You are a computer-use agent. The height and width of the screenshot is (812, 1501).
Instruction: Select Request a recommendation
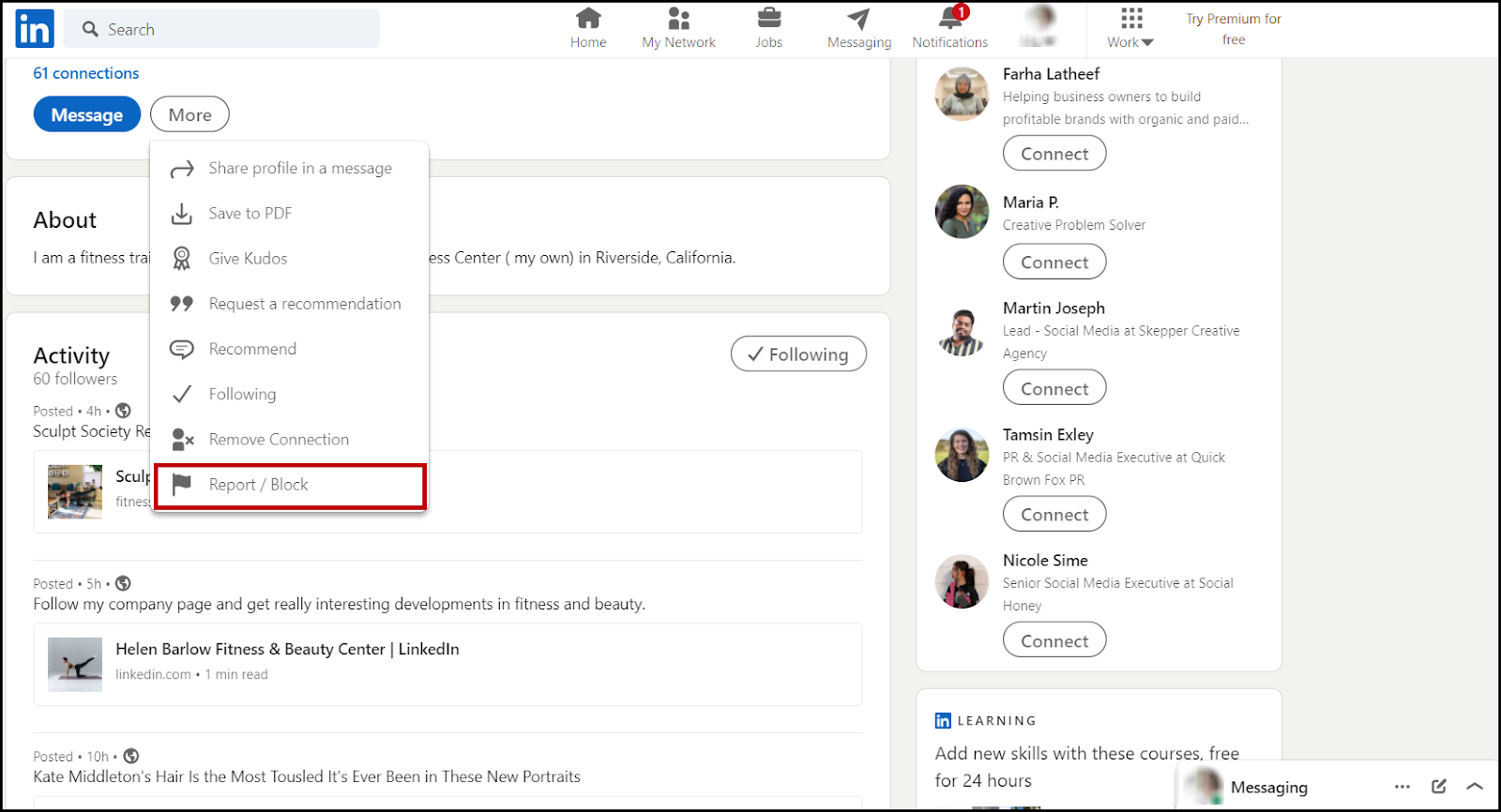point(291,304)
